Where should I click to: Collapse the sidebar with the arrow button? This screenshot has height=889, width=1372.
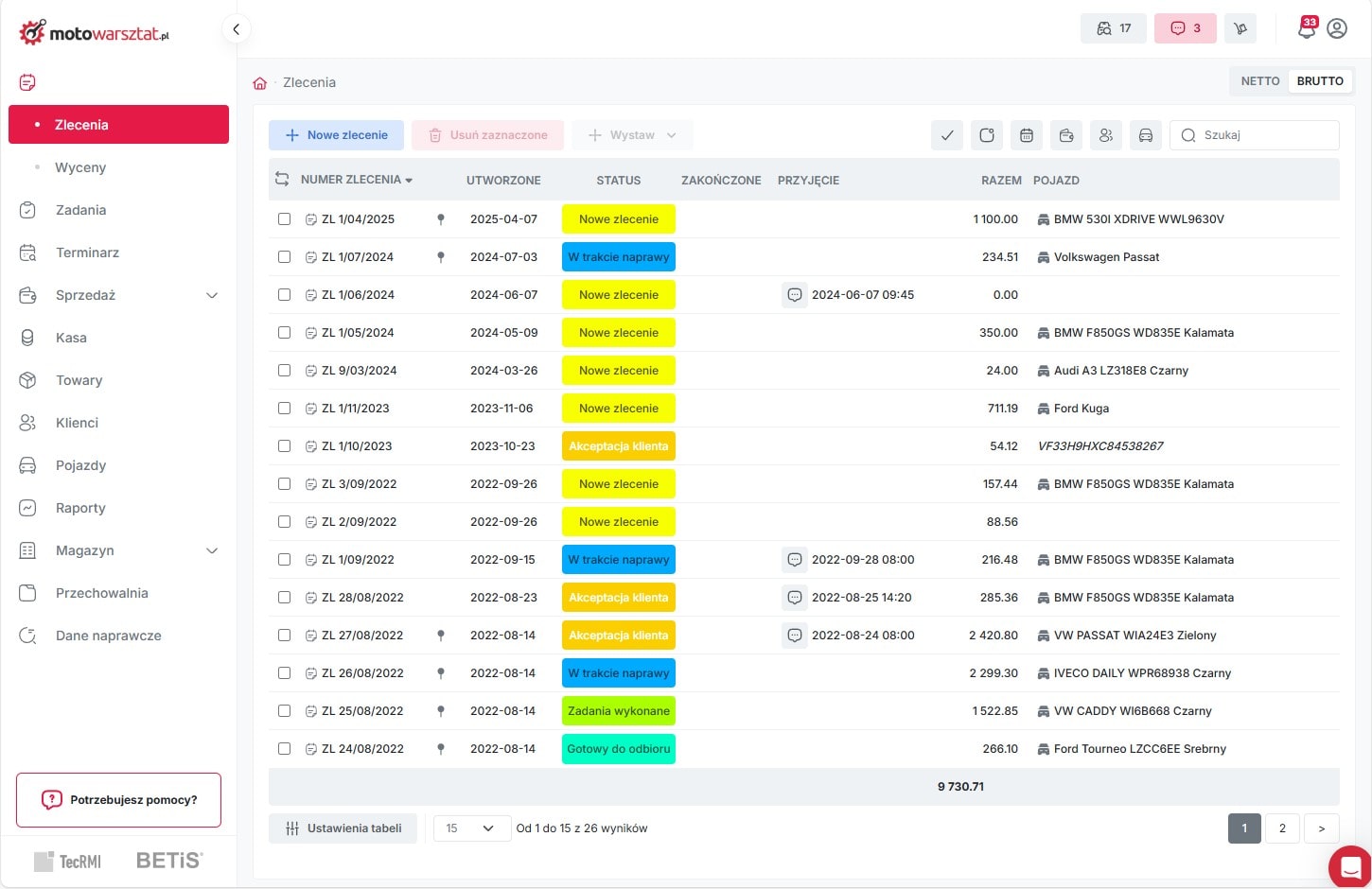[236, 29]
